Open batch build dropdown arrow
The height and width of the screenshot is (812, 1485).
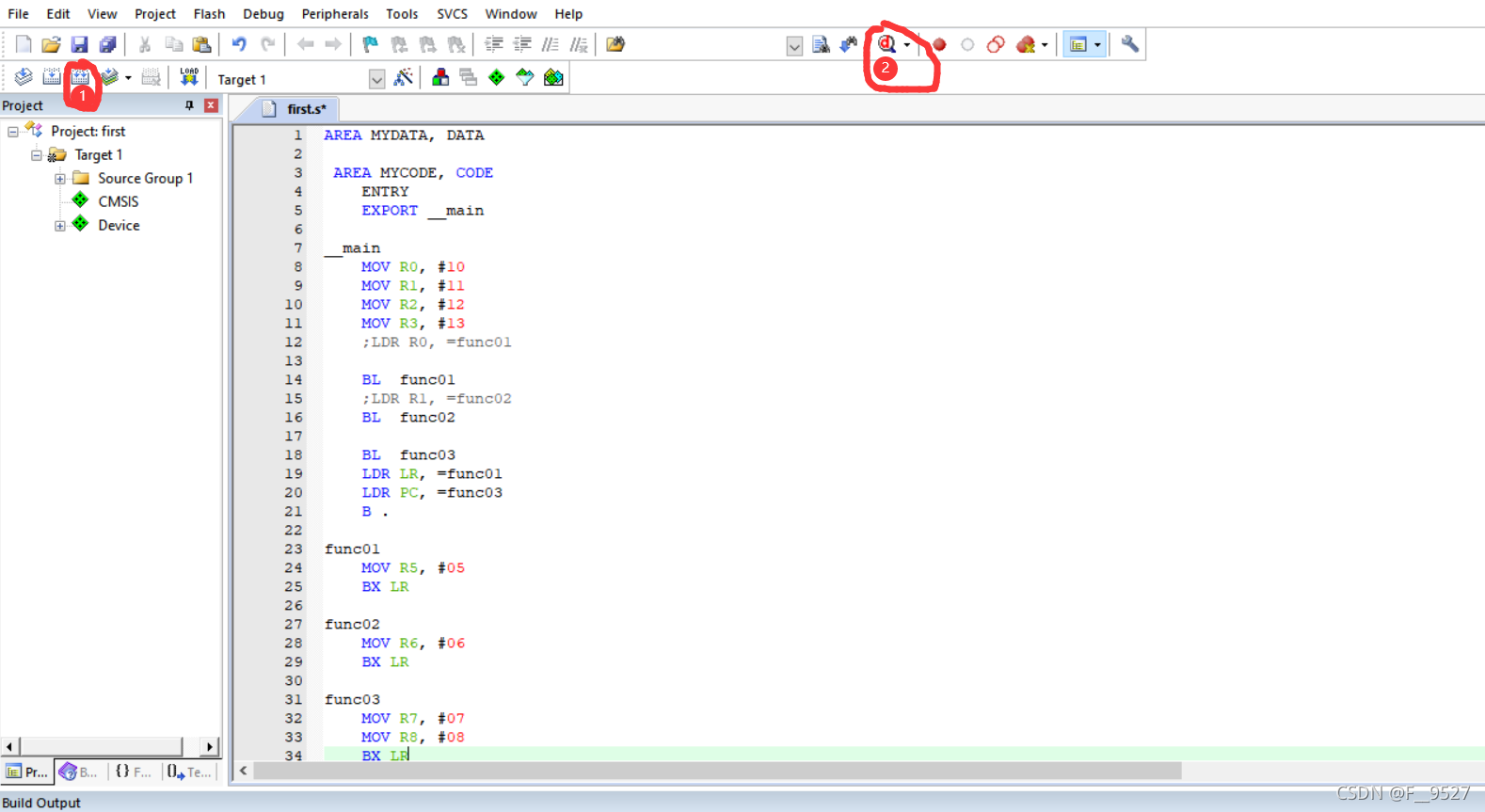click(128, 77)
